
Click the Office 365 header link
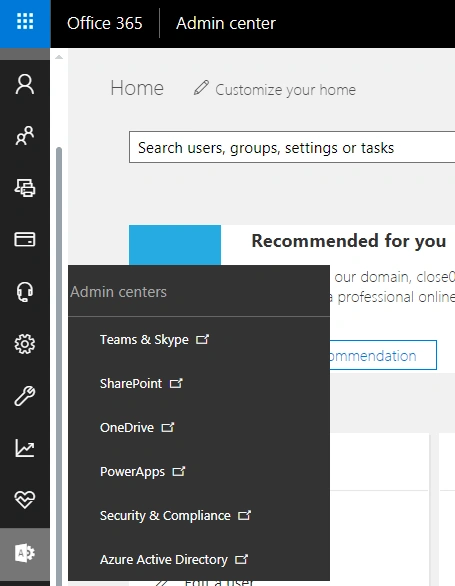tap(105, 23)
